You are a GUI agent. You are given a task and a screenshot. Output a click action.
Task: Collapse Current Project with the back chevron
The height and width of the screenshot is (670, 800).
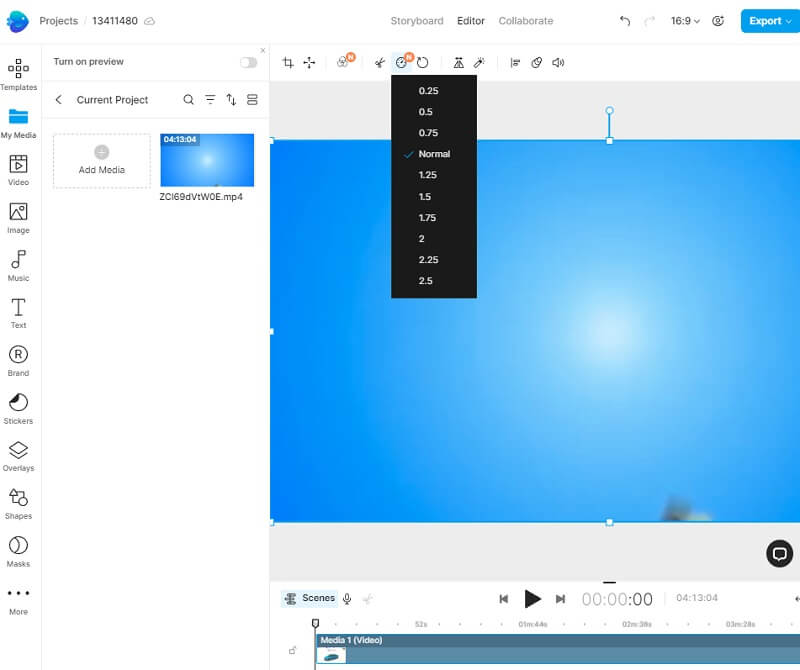tap(57, 100)
